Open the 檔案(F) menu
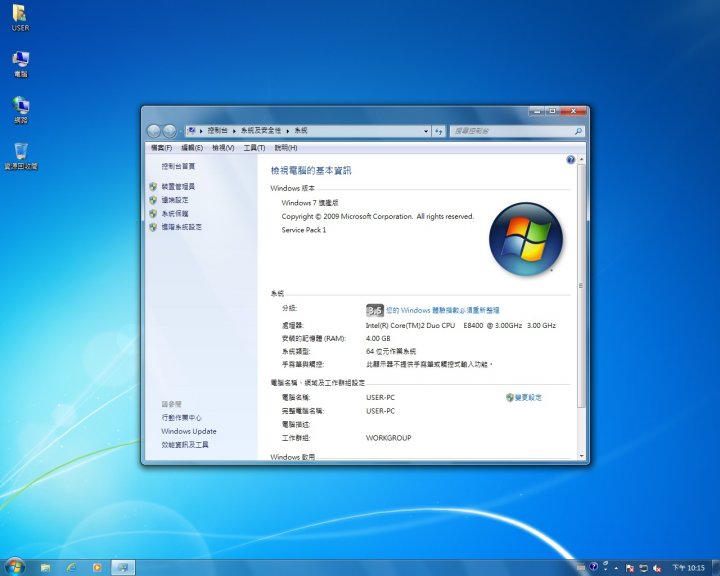This screenshot has height=576, width=720. pos(161,148)
